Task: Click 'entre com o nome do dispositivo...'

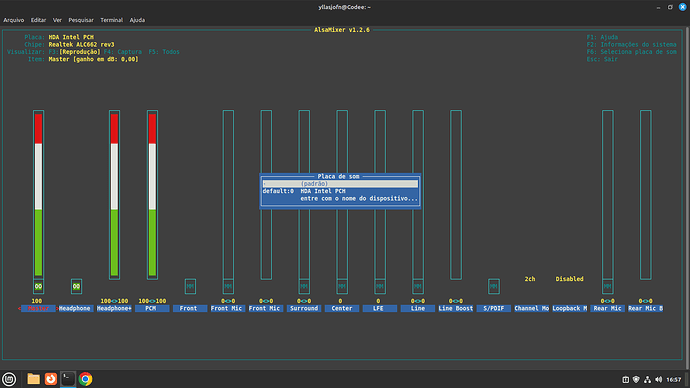Action: (x=359, y=198)
